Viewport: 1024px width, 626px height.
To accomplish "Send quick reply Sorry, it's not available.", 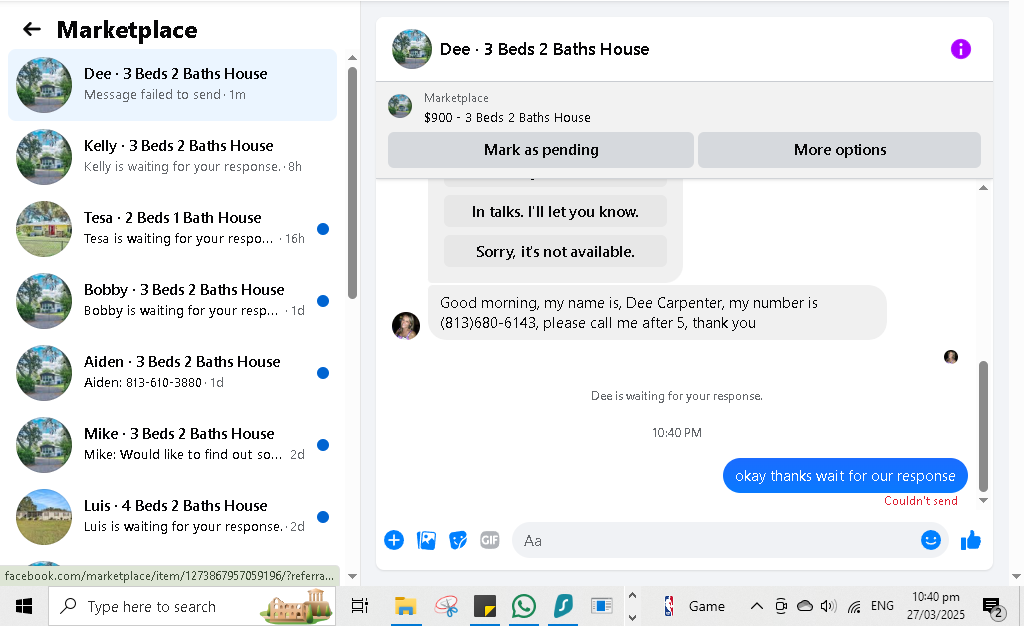I will coord(555,251).
